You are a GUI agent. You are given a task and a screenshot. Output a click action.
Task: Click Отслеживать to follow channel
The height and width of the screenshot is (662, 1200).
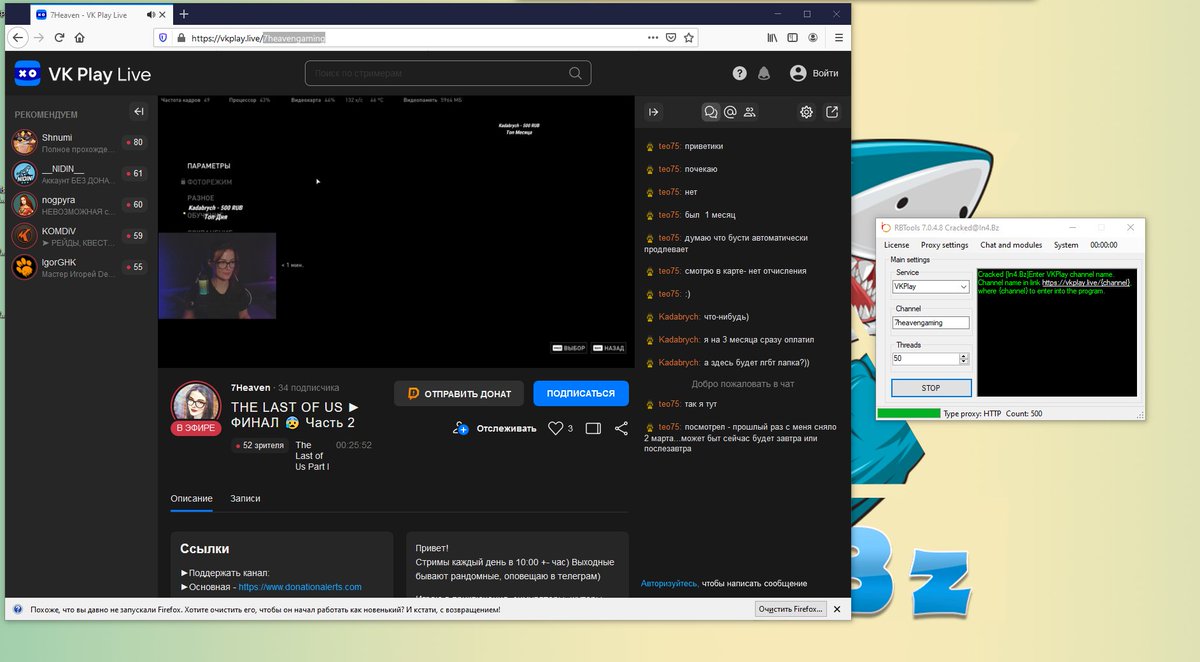click(x=495, y=428)
